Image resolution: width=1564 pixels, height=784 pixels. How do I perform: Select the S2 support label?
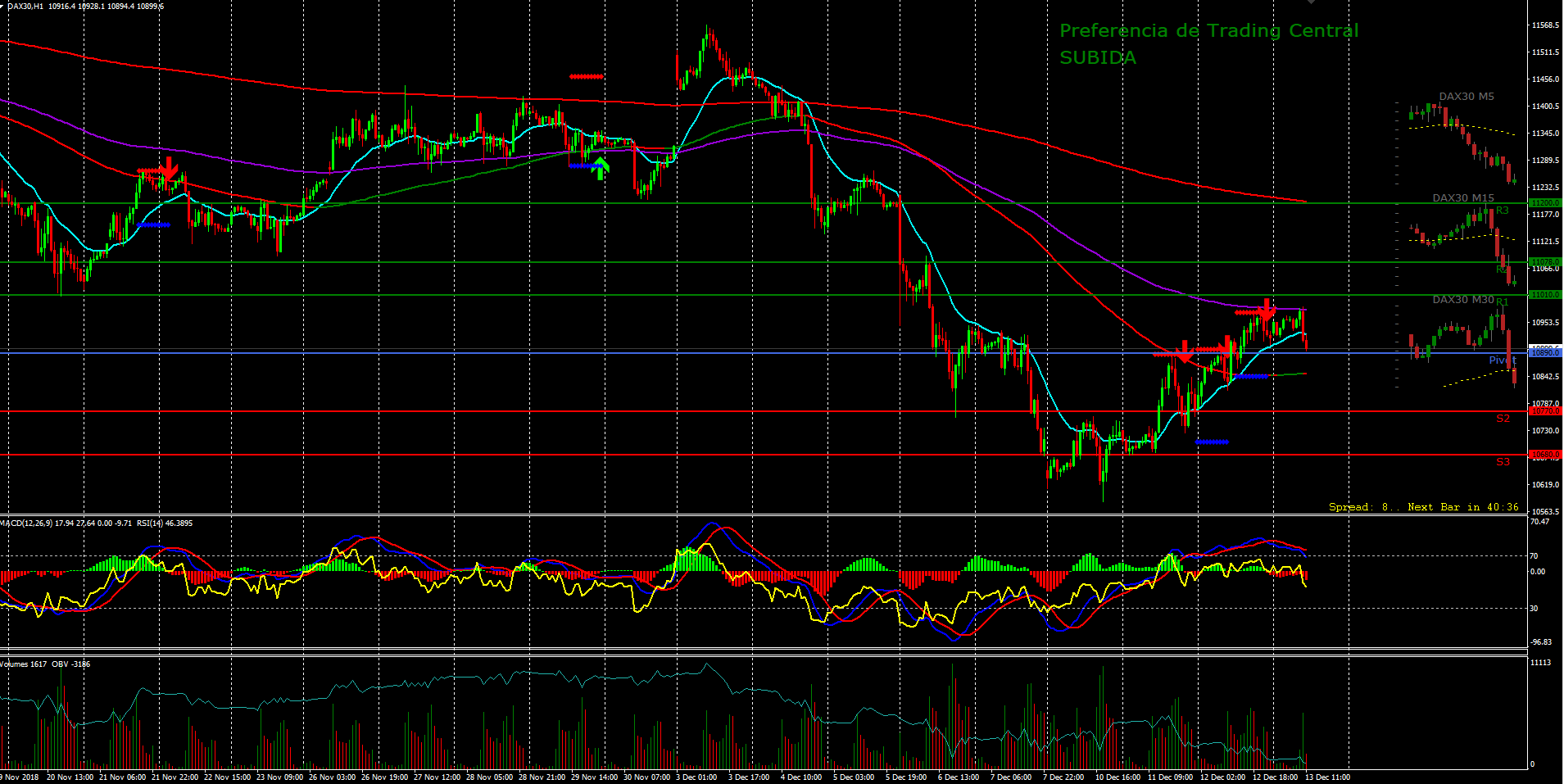1503,419
